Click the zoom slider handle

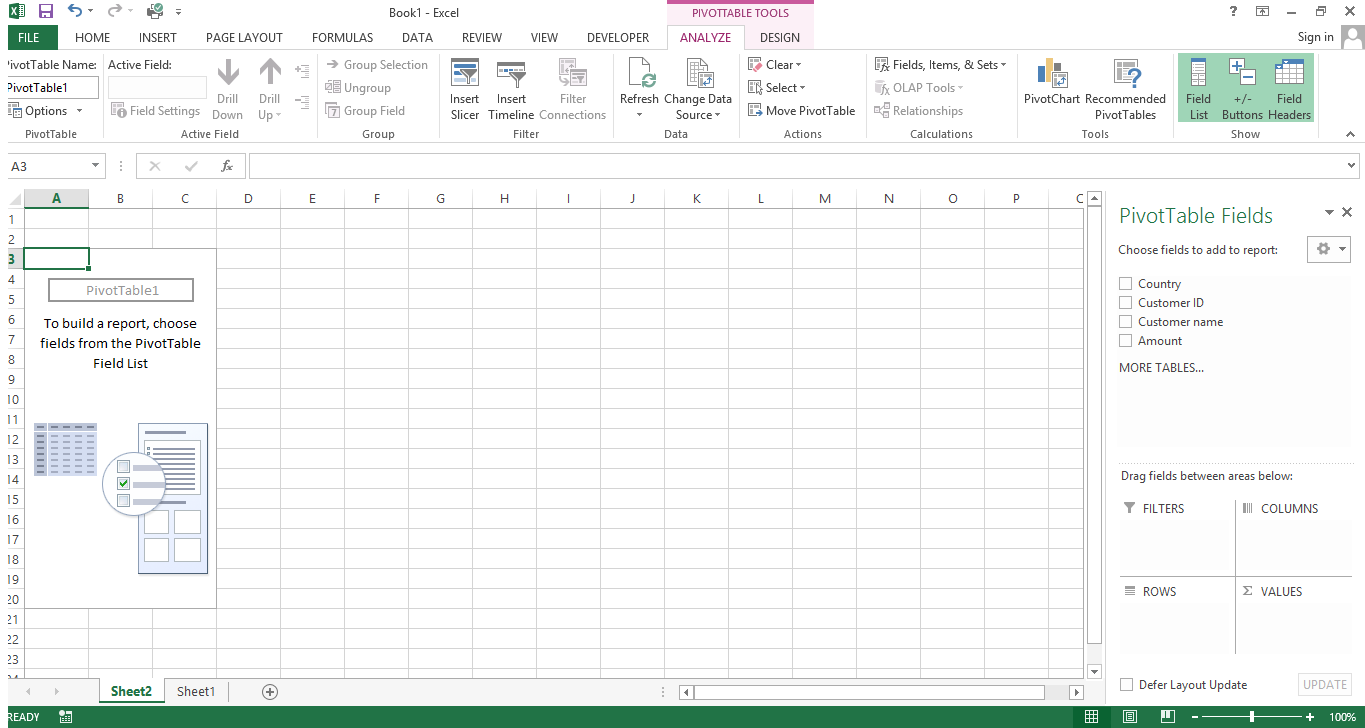click(1252, 717)
